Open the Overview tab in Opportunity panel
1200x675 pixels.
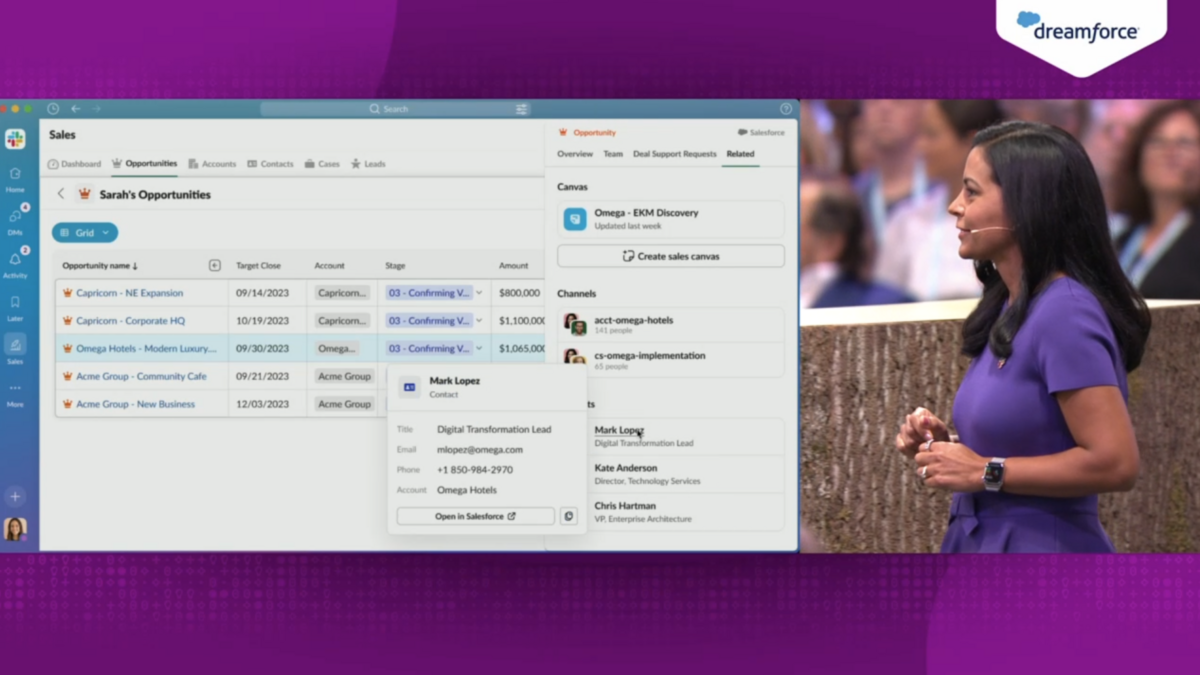tap(575, 154)
